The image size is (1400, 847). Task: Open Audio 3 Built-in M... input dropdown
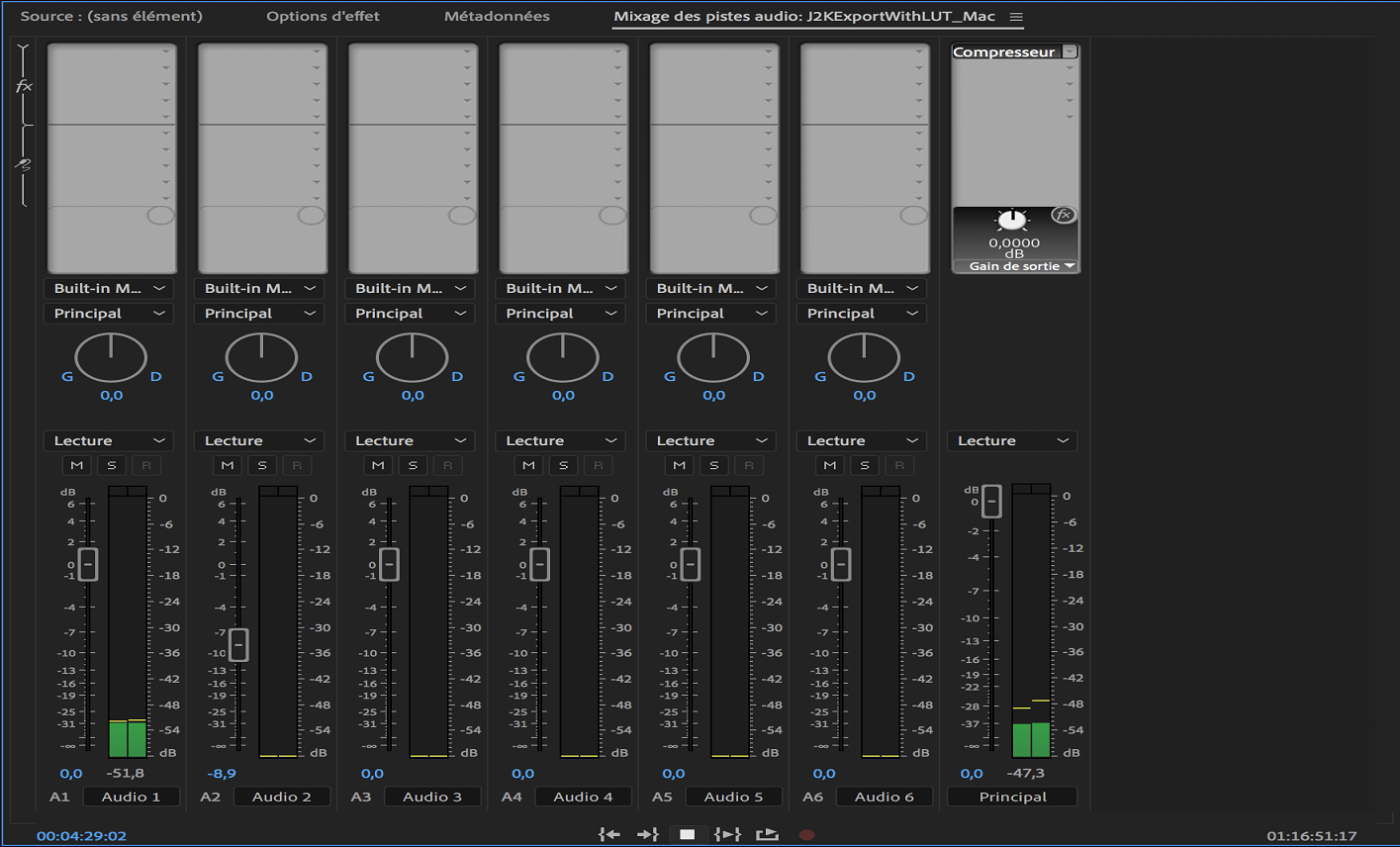(x=410, y=288)
